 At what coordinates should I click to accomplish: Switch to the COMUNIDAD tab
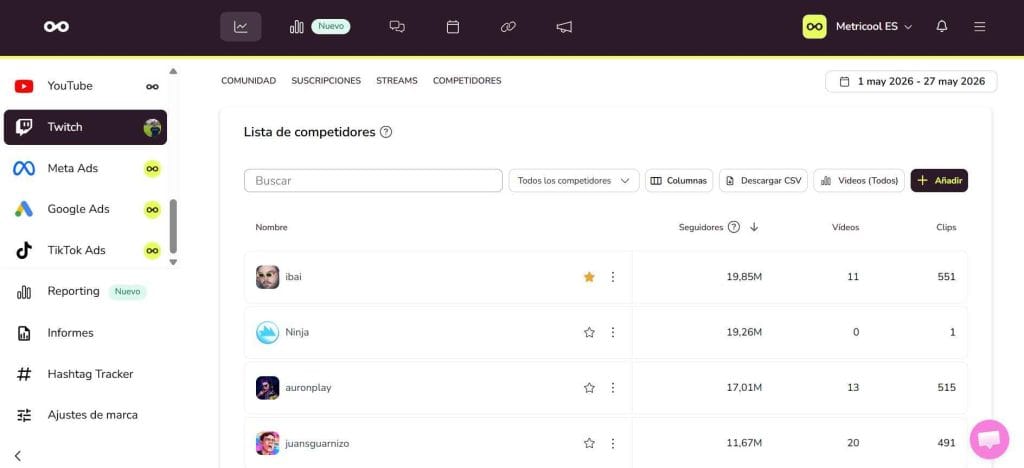(x=248, y=81)
